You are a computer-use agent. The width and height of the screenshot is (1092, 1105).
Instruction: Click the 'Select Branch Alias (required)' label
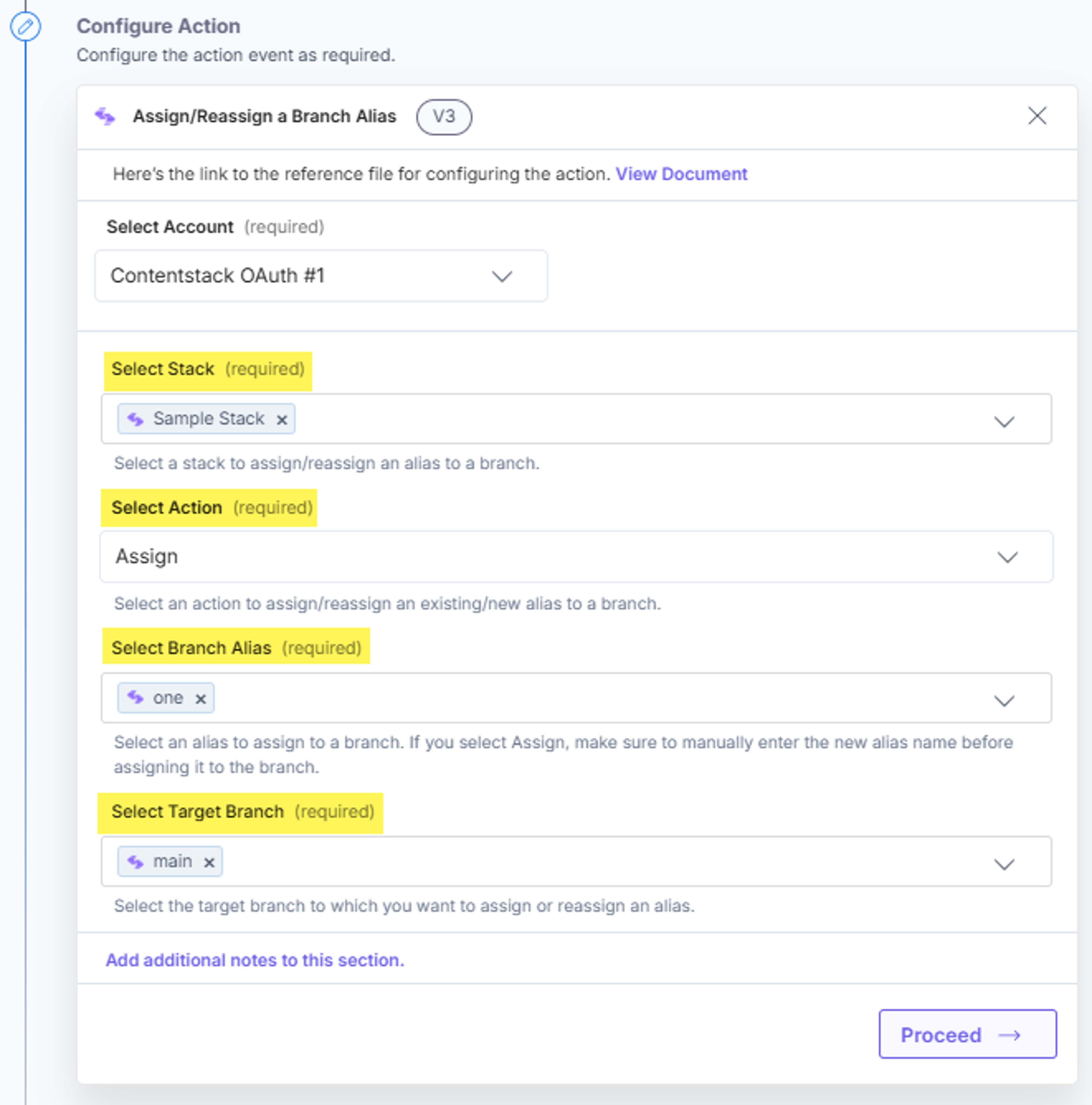[237, 648]
